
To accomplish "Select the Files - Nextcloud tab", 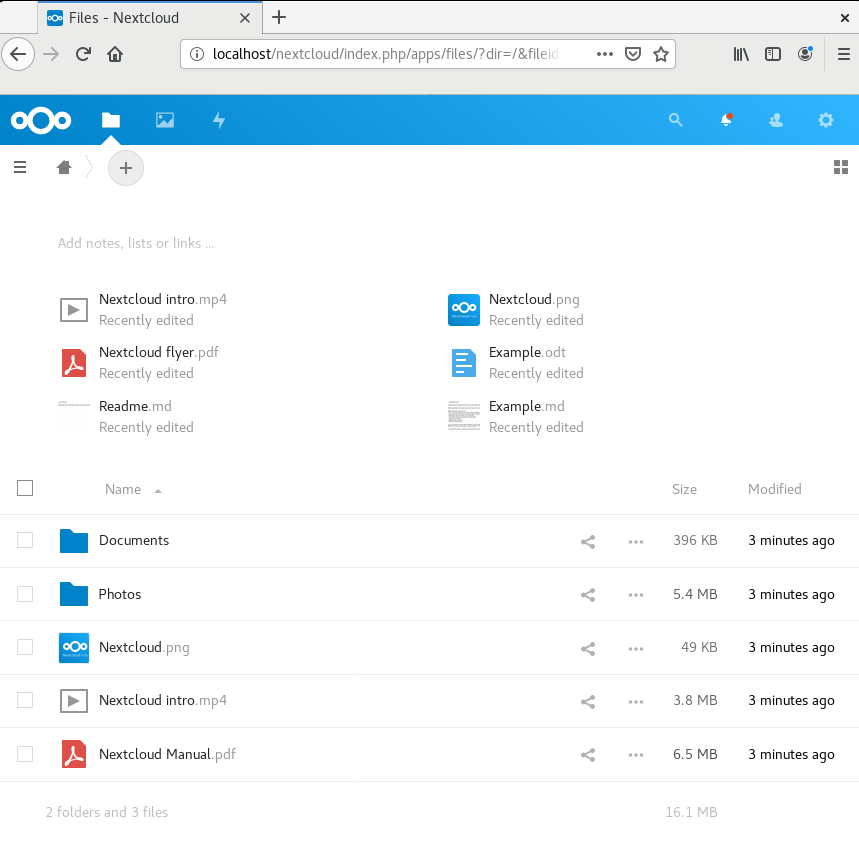I will [x=150, y=18].
